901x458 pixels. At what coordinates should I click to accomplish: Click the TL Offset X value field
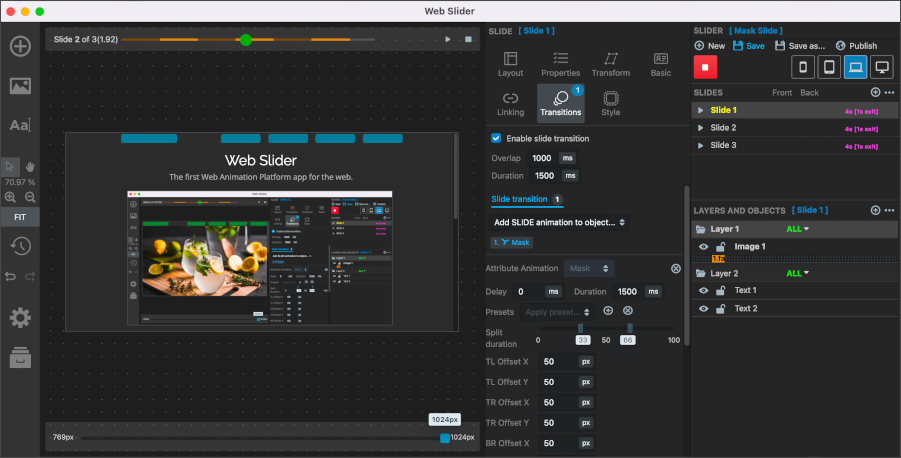pyautogui.click(x=557, y=362)
